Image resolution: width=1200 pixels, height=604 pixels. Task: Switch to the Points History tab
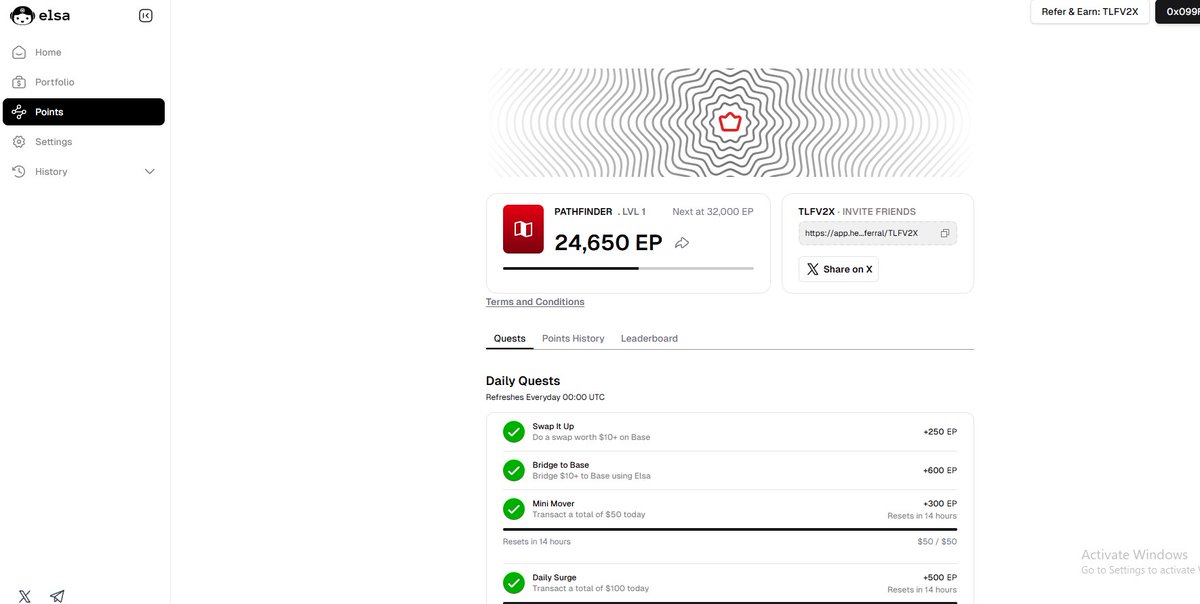coord(573,339)
